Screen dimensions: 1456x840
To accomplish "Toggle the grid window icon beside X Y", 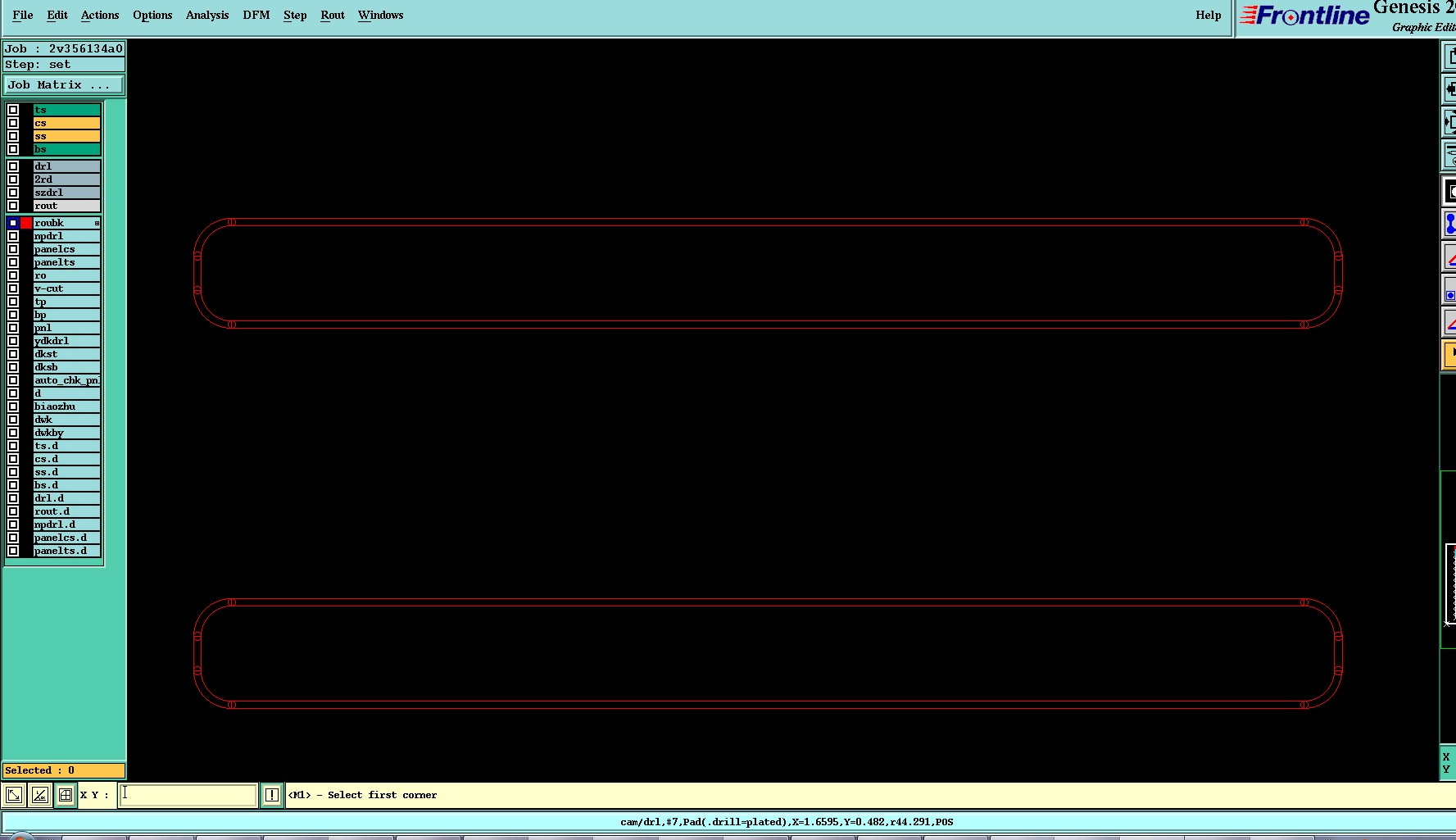I will [x=66, y=795].
